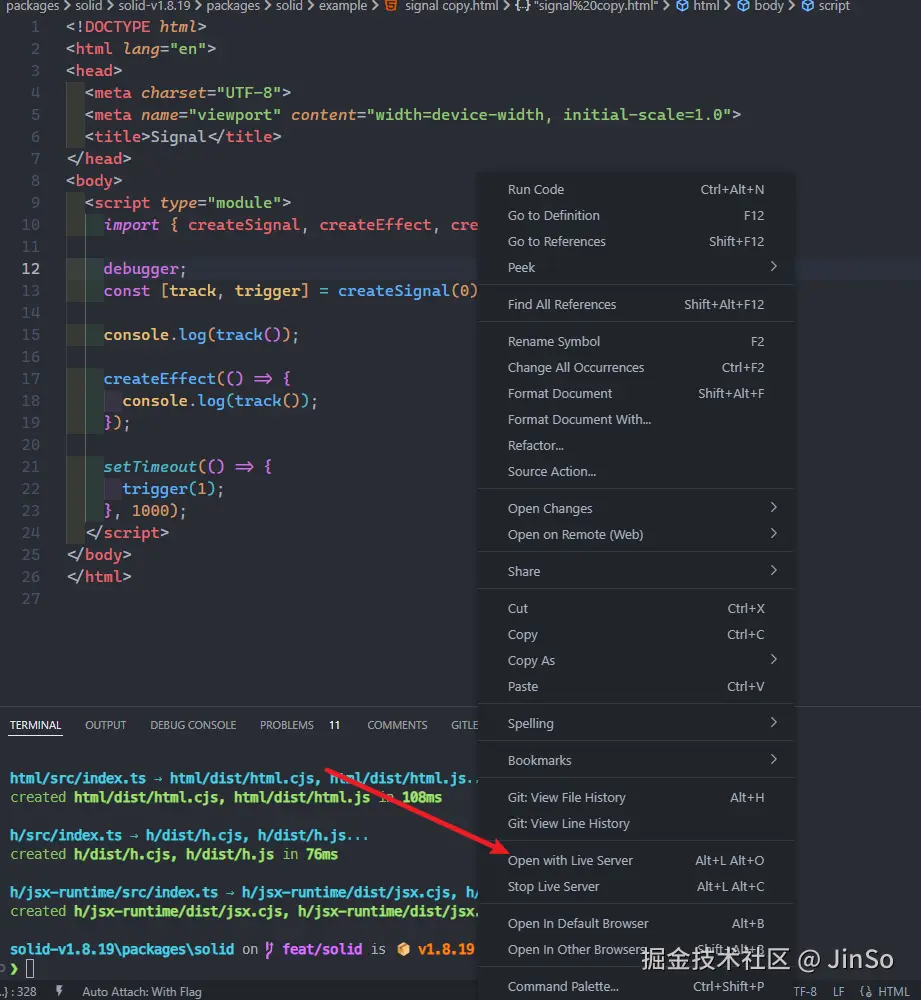
Task: Click the braces icon before "signal%20copy.html"
Action: tap(522, 6)
